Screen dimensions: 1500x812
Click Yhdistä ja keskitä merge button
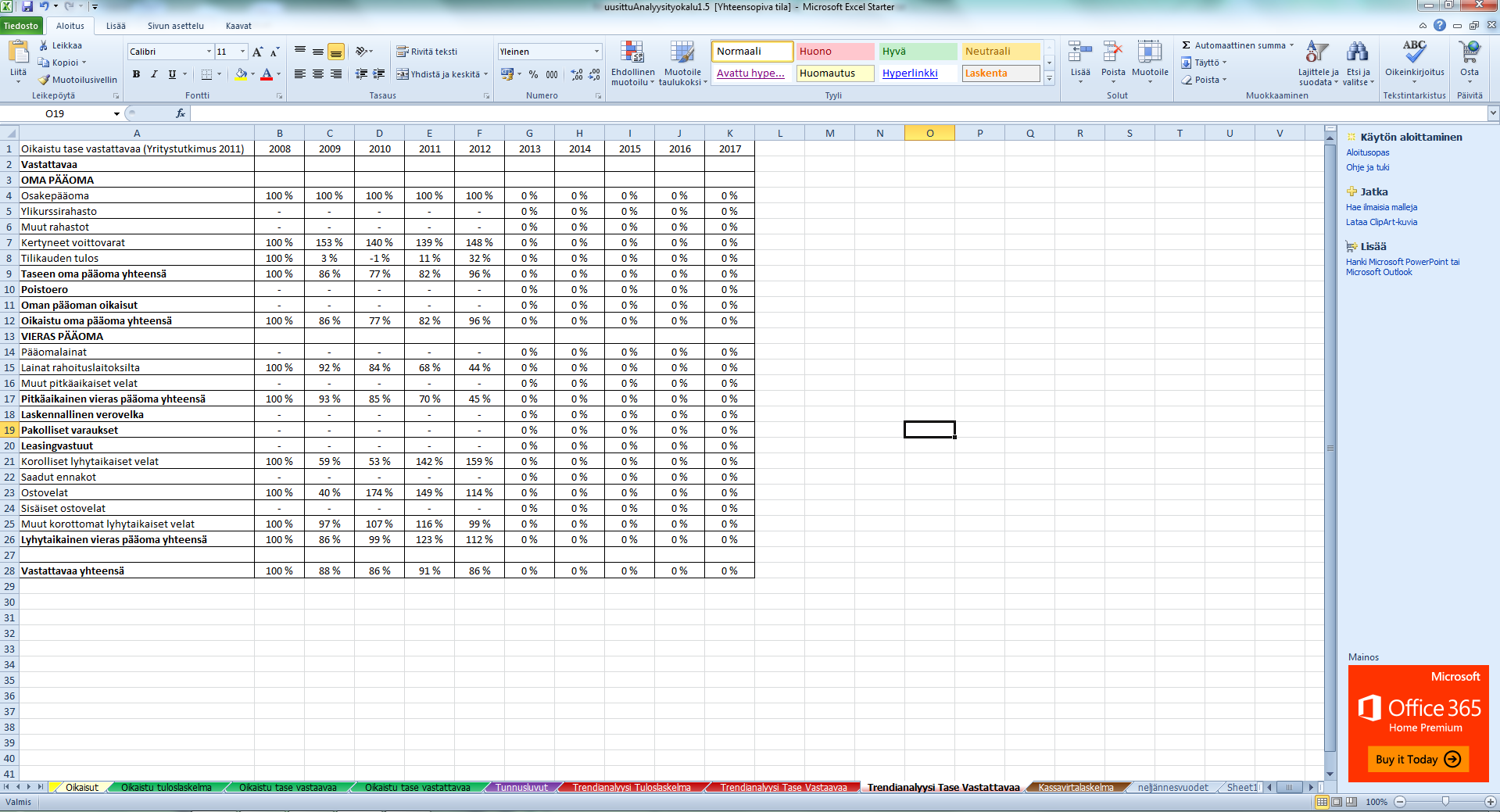438,74
